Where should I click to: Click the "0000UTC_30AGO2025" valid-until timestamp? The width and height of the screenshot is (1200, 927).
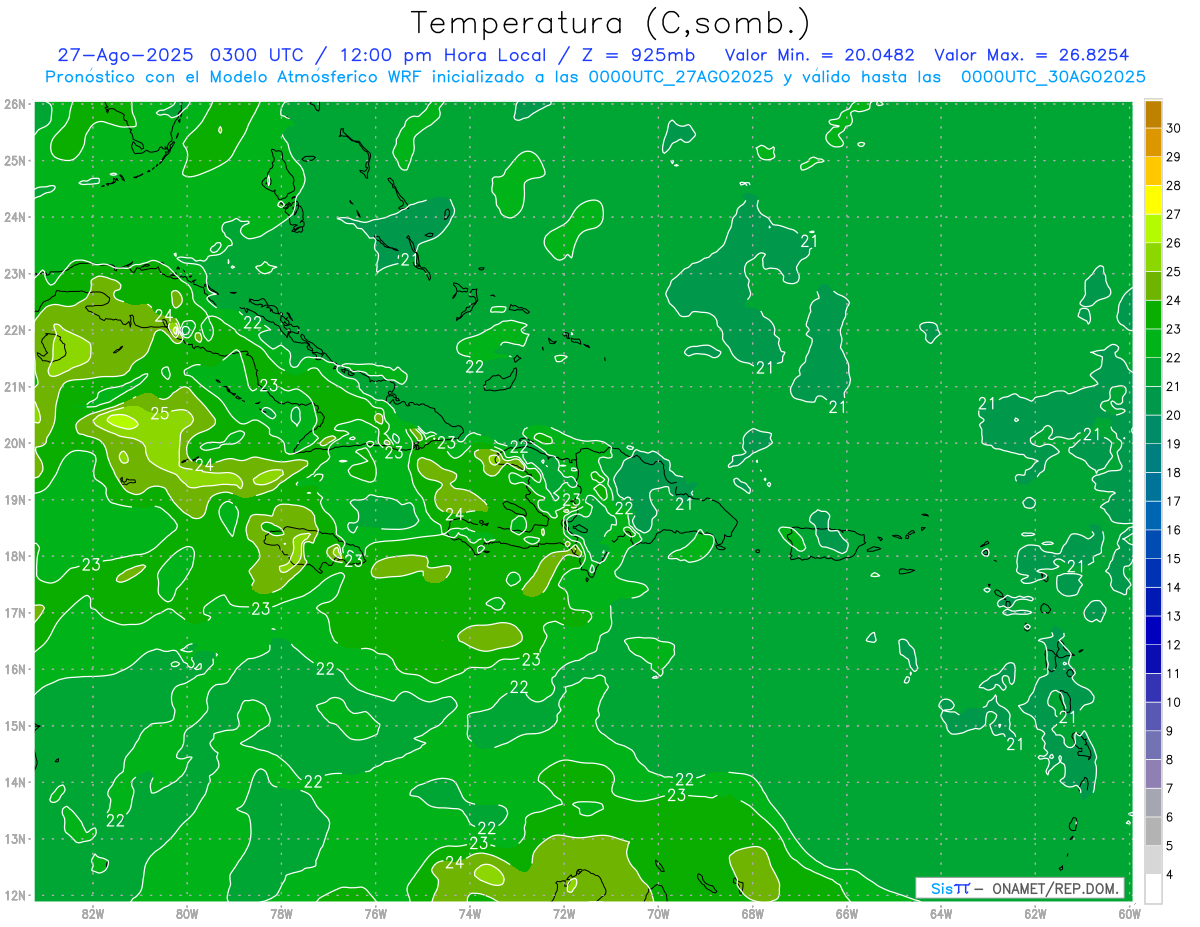pos(1053,77)
